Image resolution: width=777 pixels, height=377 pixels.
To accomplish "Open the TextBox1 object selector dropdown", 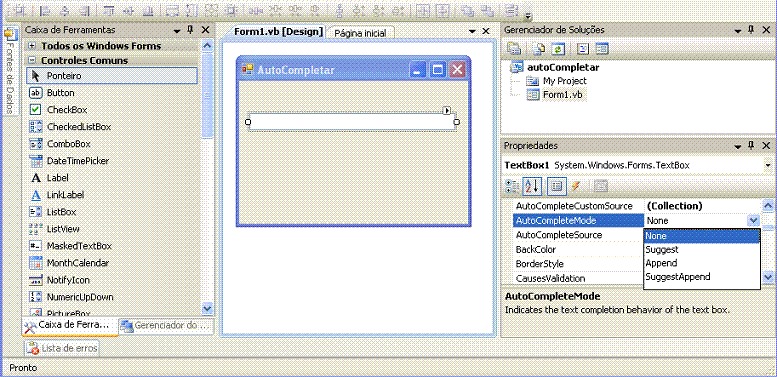I will pos(768,165).
